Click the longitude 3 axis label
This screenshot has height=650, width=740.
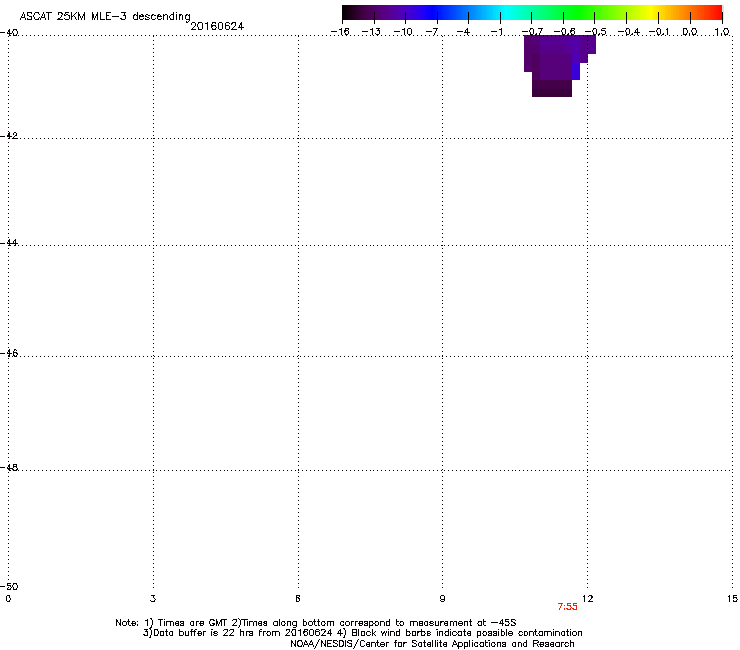pos(153,599)
